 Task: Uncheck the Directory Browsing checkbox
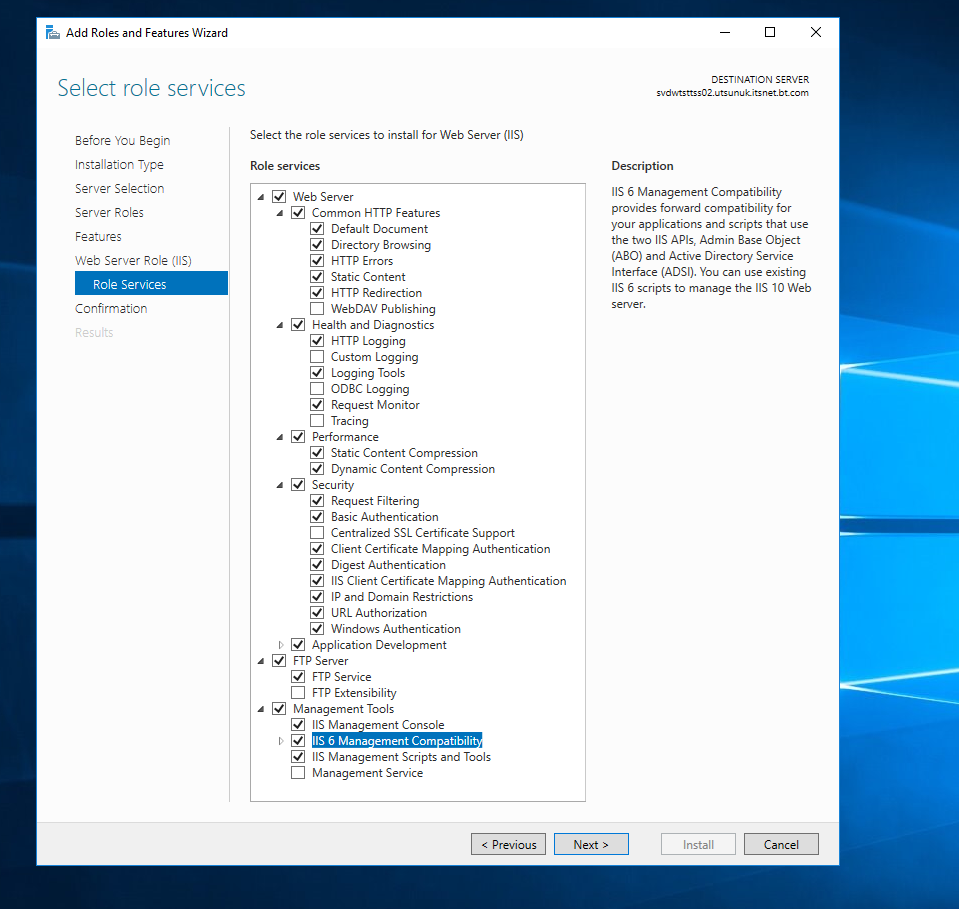click(317, 245)
